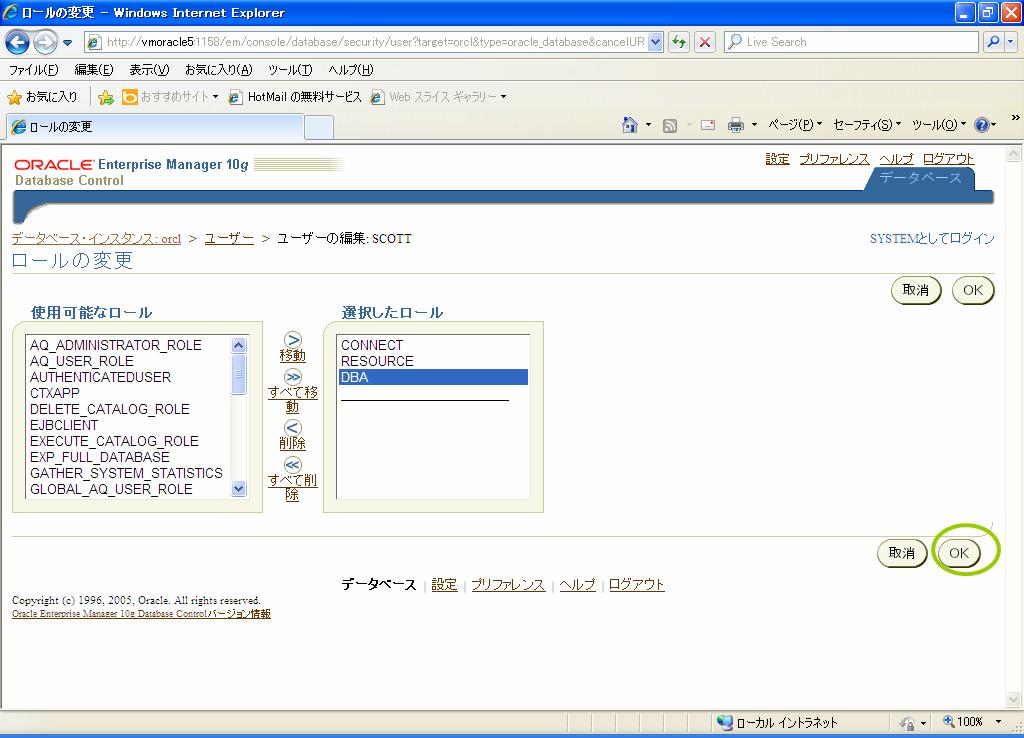Select the データベース tab
1024x738 pixels.
[920, 178]
